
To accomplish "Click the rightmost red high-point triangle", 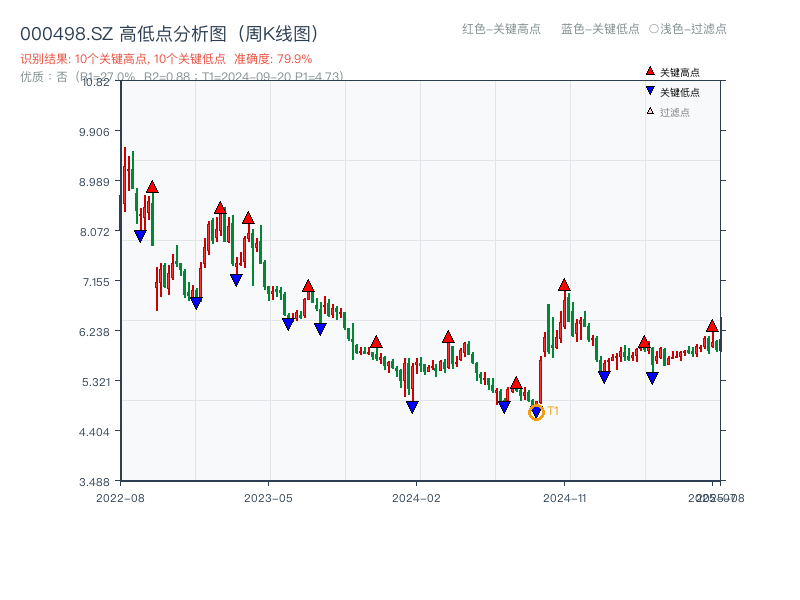I will click(x=712, y=326).
